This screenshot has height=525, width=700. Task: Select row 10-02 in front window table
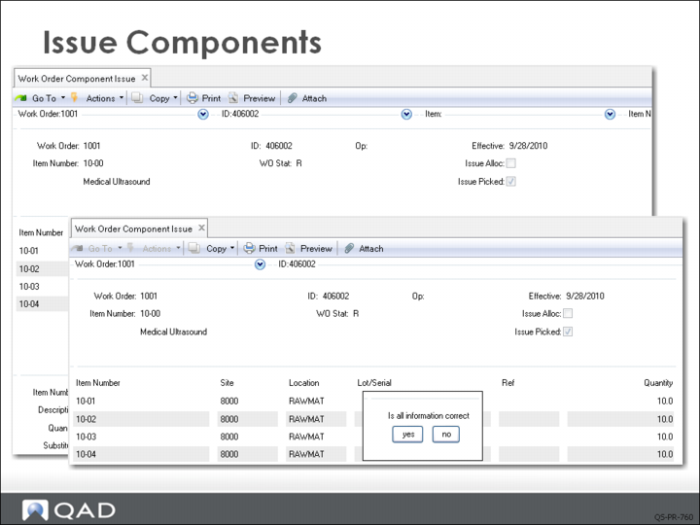374,419
